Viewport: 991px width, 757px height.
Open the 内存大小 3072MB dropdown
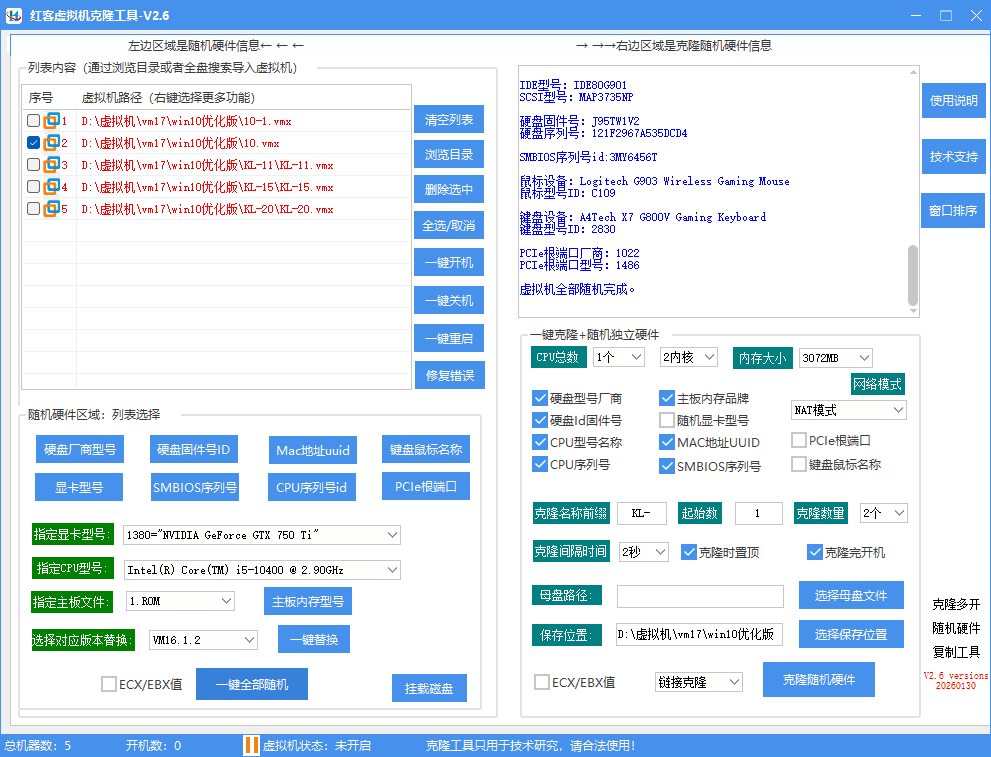[836, 357]
